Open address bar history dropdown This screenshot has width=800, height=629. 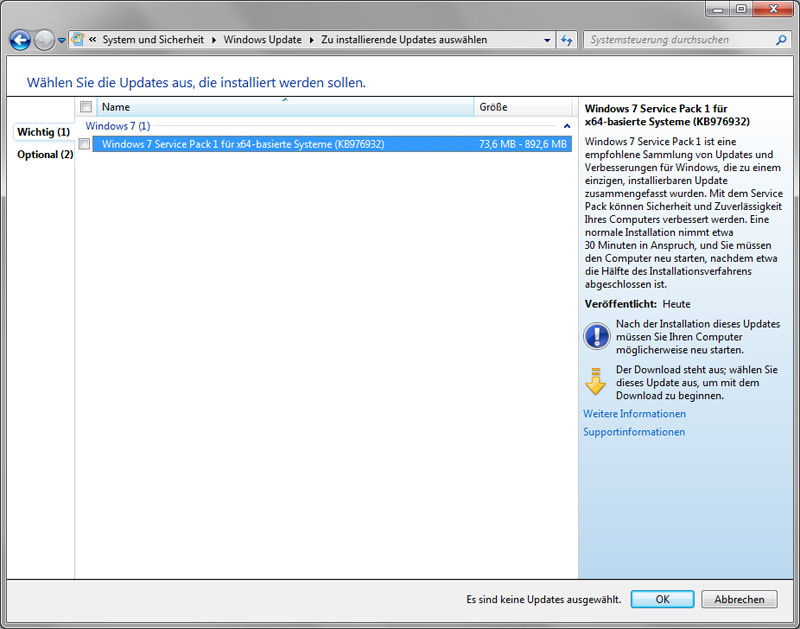click(x=547, y=40)
